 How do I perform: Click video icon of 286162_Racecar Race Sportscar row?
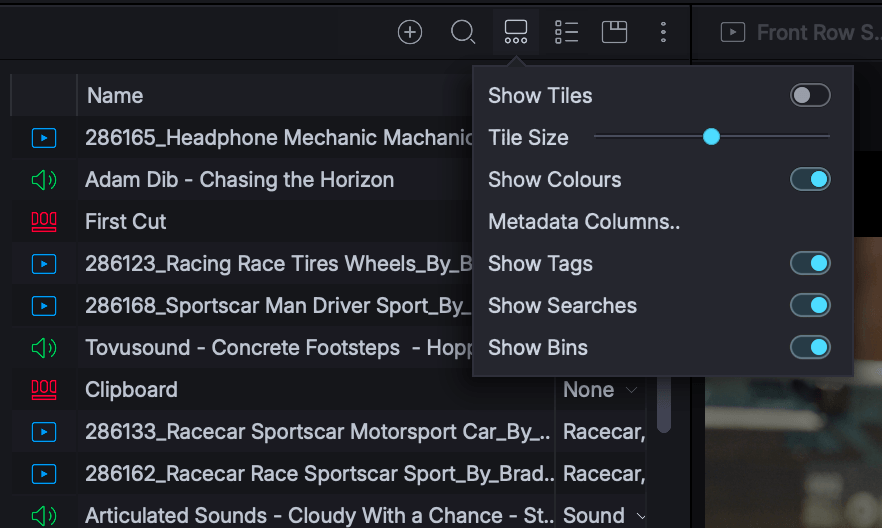44,474
